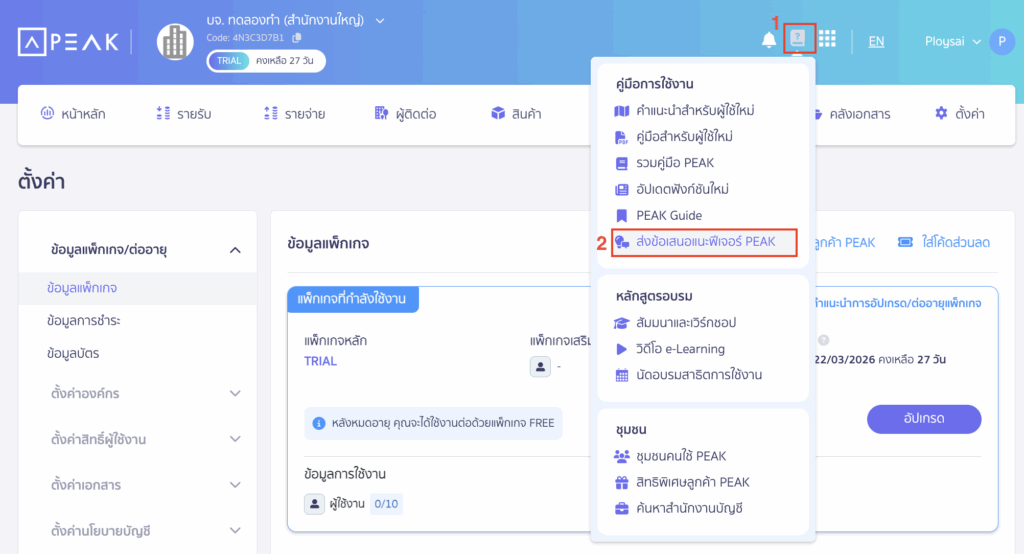Click the copy company code icon
Viewport: 1024px width, 554px height.
click(297, 38)
